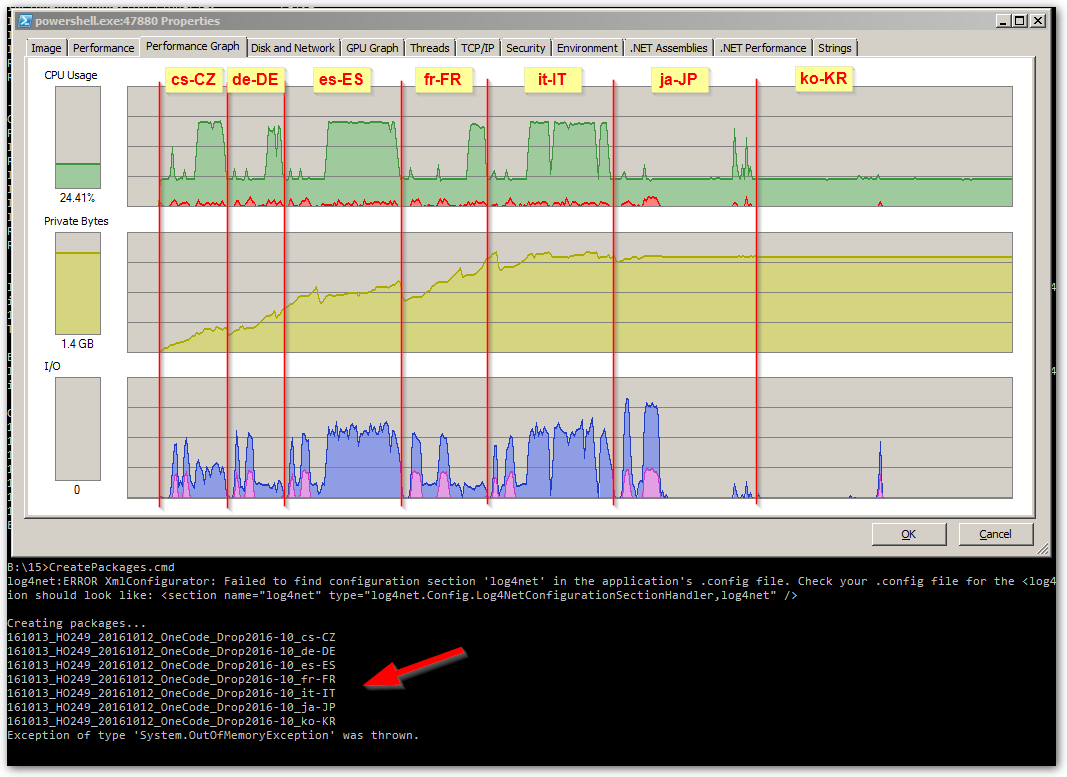Viewport: 1067px width, 777px height.
Task: Open the Performance tab
Action: (103, 48)
